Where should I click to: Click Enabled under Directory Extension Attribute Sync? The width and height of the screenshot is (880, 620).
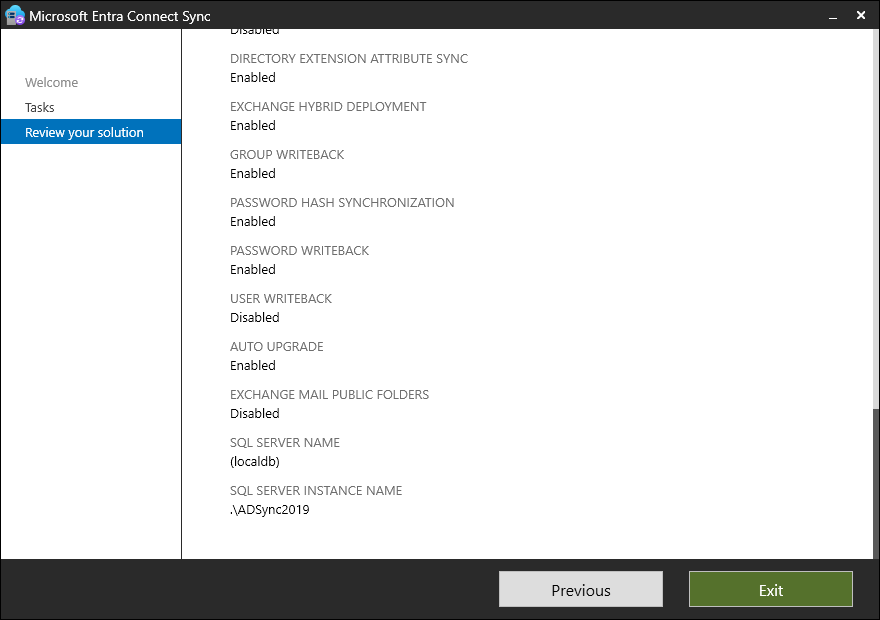(253, 77)
